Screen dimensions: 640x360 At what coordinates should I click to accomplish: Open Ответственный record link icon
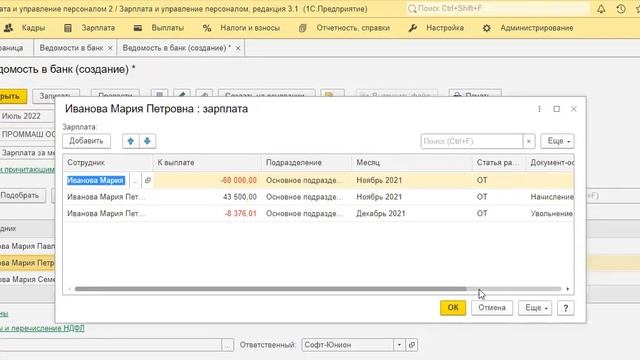point(412,345)
